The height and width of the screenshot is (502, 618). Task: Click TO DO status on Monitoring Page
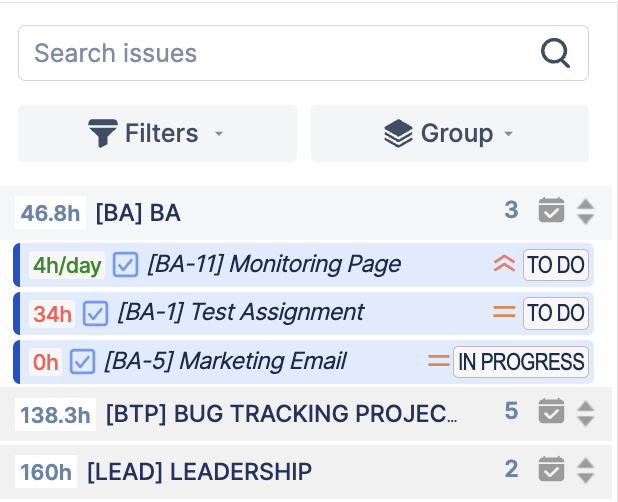(x=556, y=265)
